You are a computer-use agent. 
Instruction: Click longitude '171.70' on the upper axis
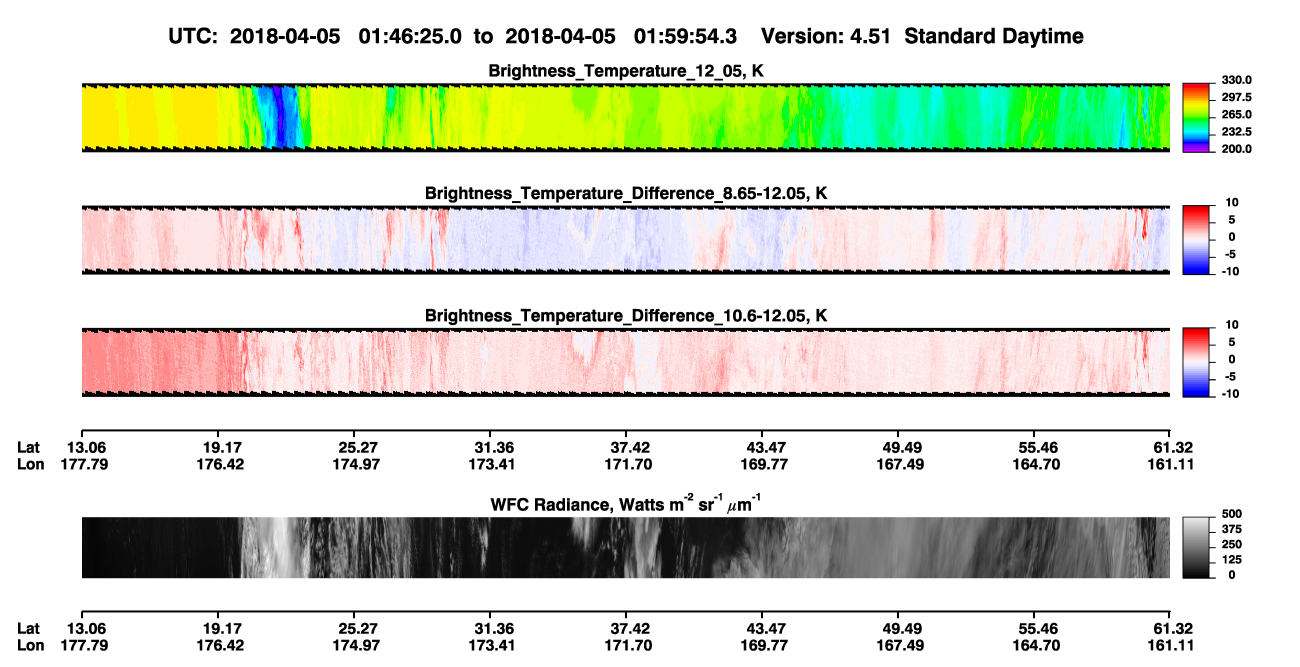[627, 464]
